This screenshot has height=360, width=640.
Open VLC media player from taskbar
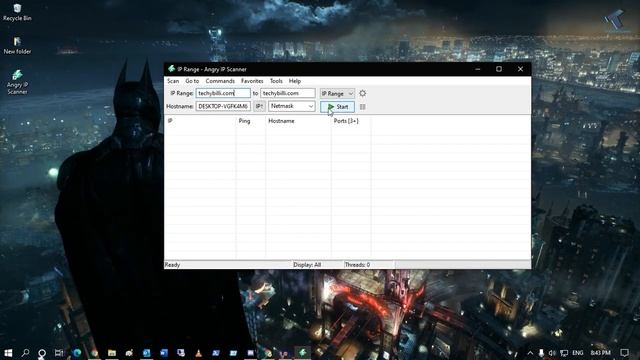tap(198, 353)
